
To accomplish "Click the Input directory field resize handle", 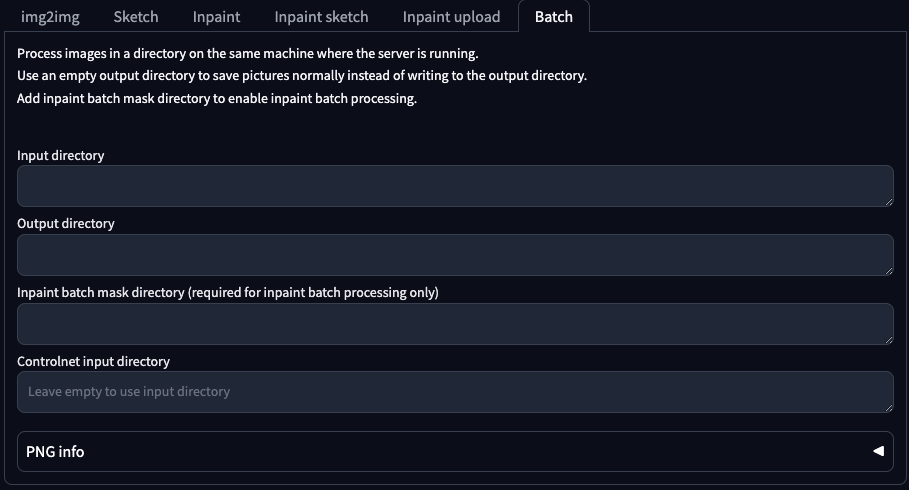I will [888, 201].
